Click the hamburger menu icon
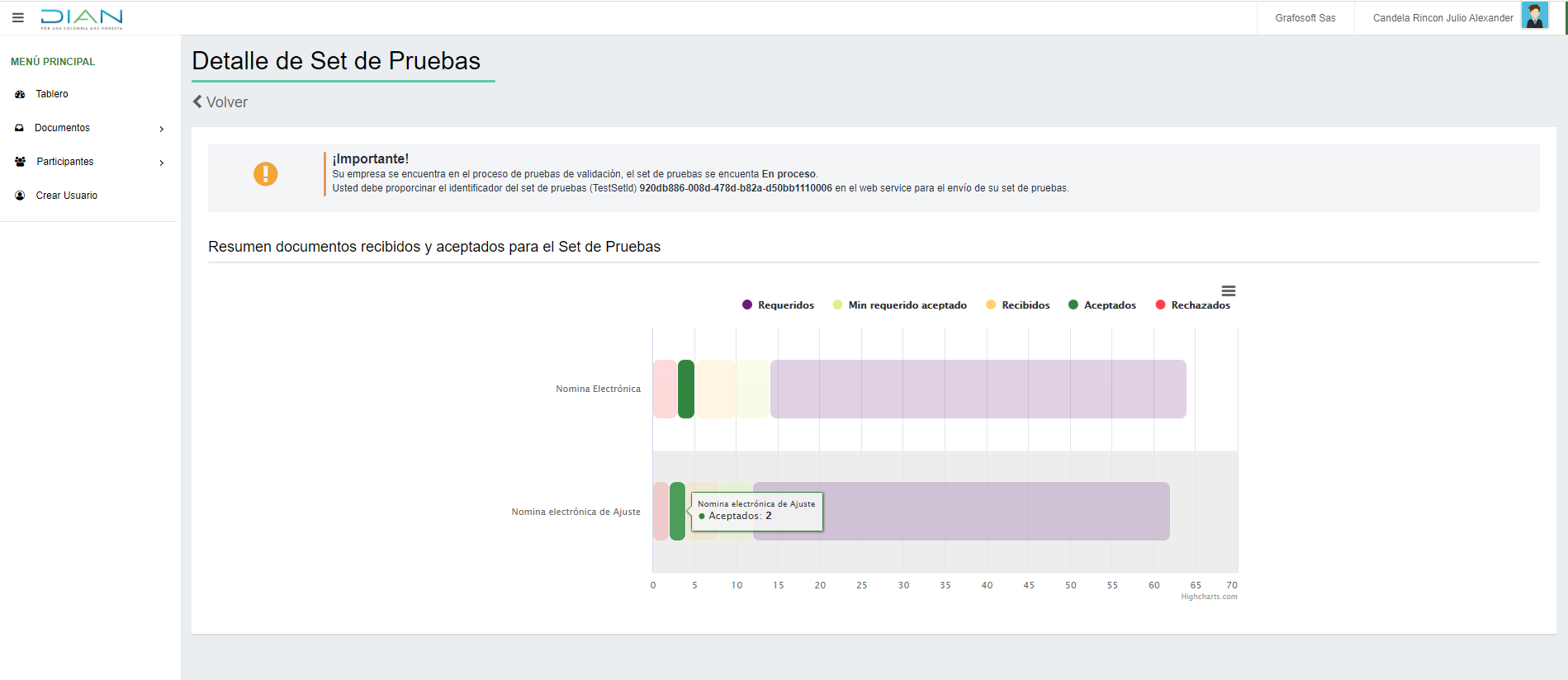This screenshot has height=680, width=1568. point(18,17)
